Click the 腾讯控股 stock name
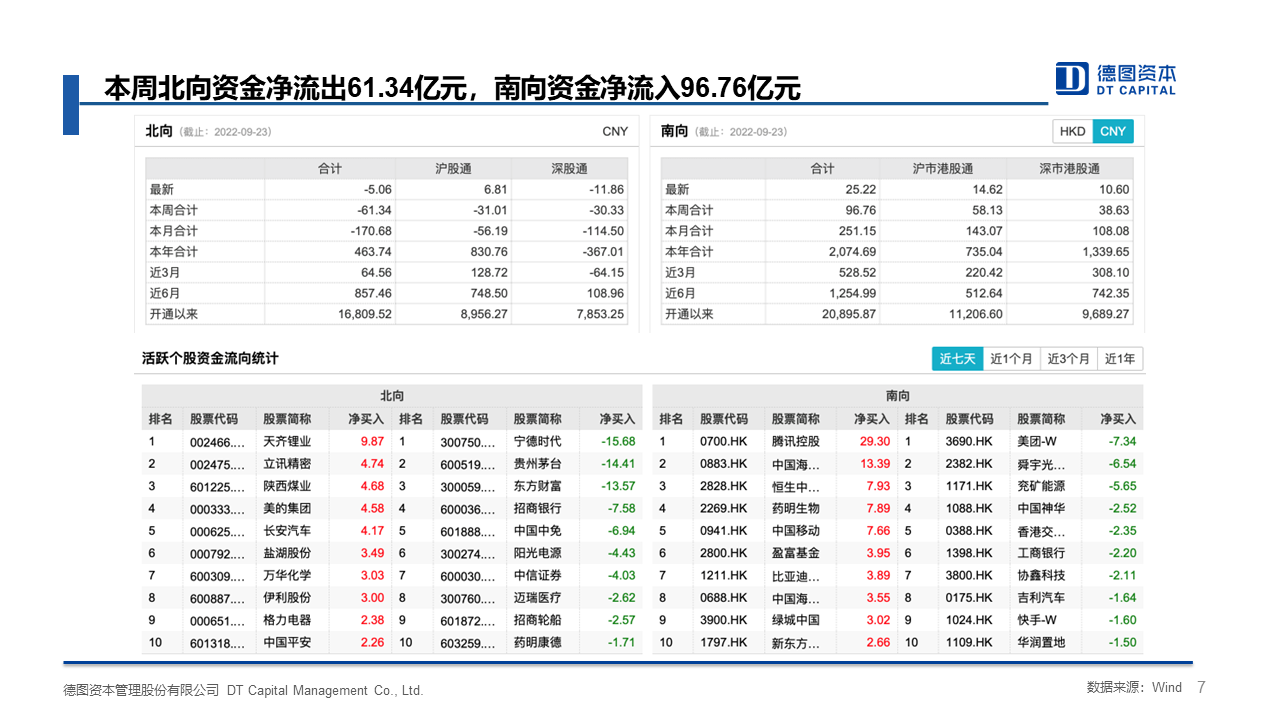Viewport: 1280px width, 720px height. pos(796,441)
